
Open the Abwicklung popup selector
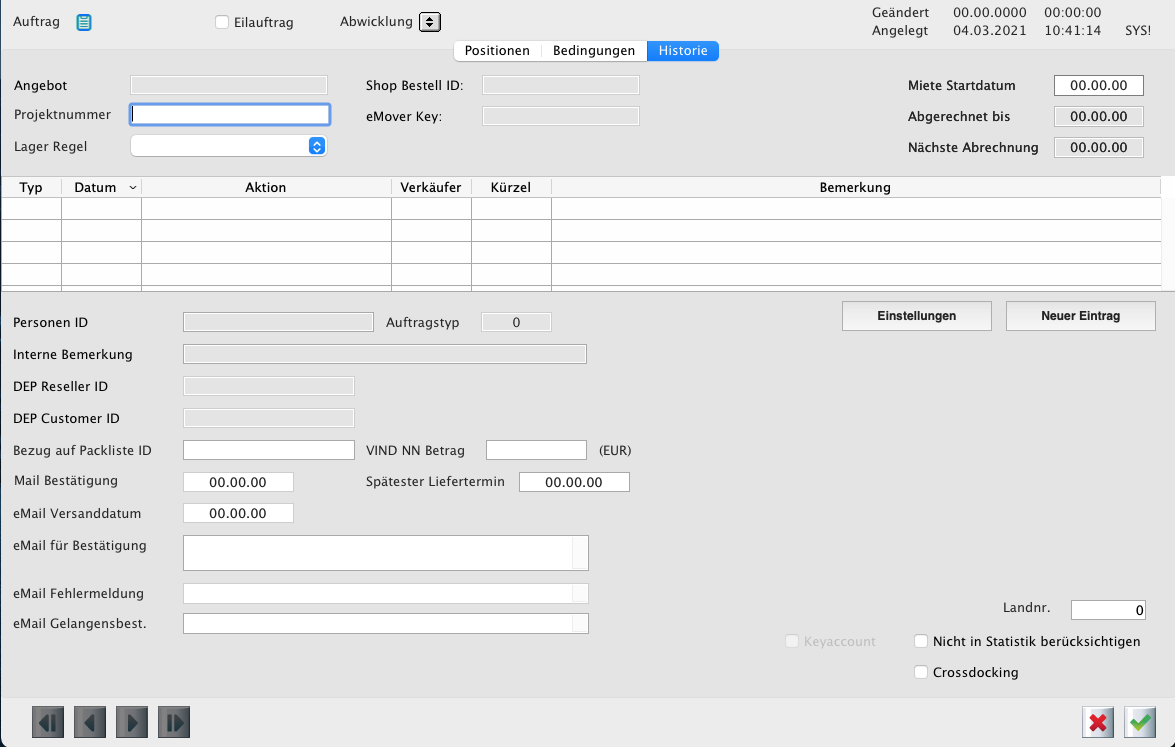(x=429, y=22)
